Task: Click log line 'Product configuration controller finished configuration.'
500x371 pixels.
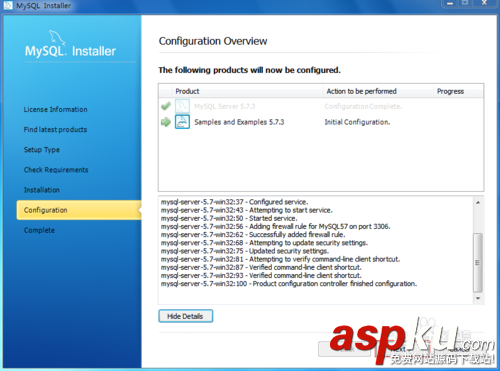Action: (289, 284)
